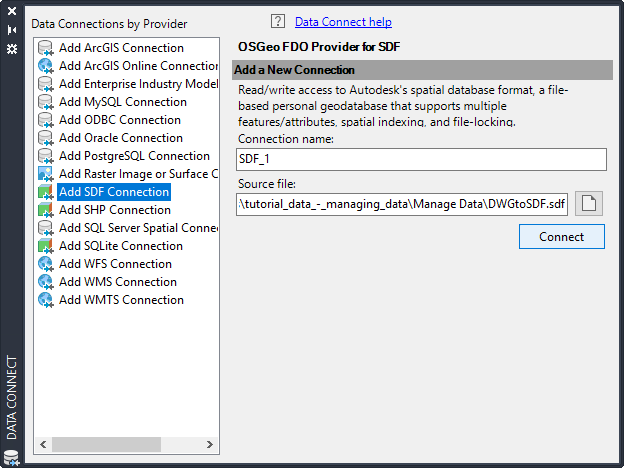Open the Data Connect help link

pos(343,22)
